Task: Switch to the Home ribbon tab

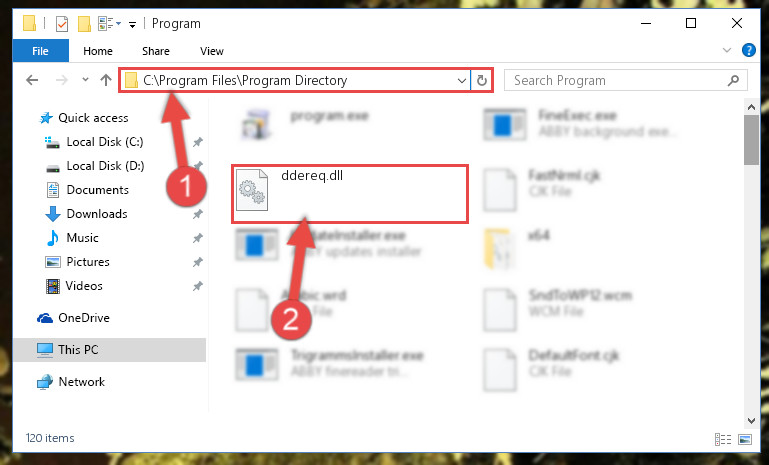Action: pos(98,51)
